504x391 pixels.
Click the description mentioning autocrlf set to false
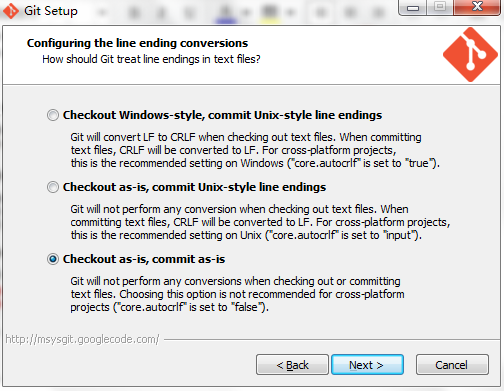[237, 294]
